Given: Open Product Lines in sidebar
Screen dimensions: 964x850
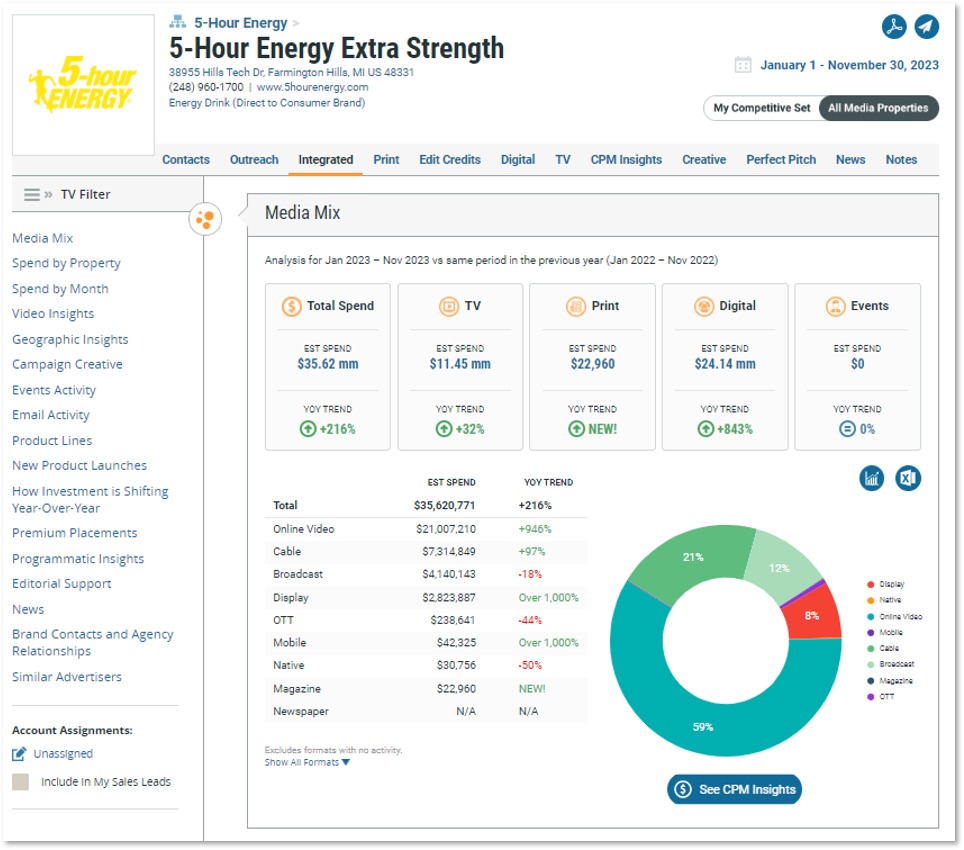Looking at the screenshot, I should tap(52, 441).
